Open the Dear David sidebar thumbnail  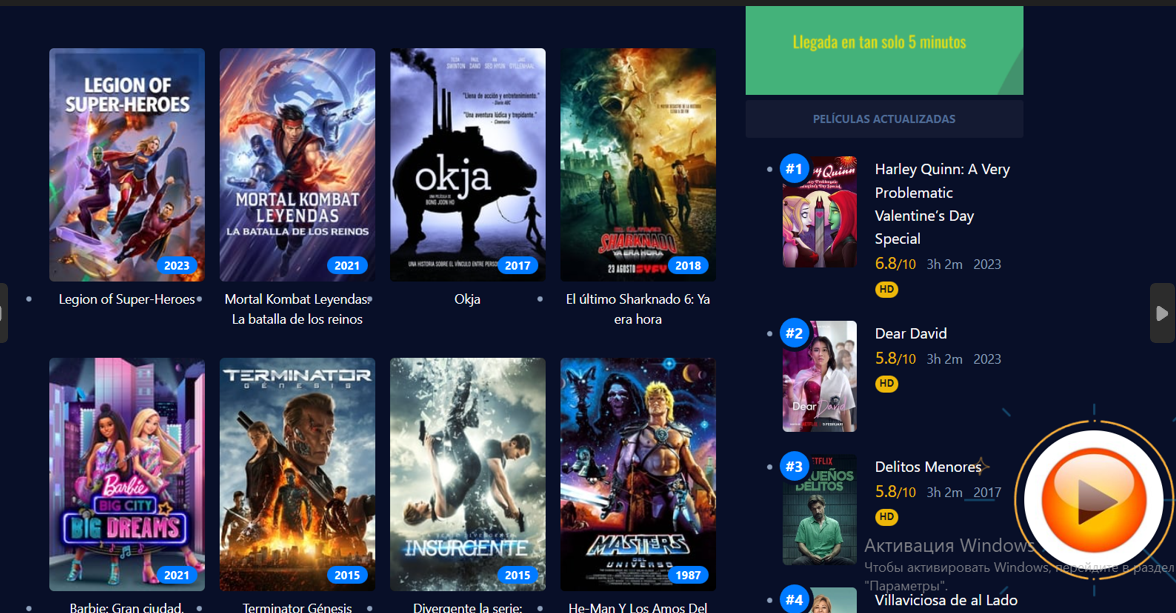[820, 376]
